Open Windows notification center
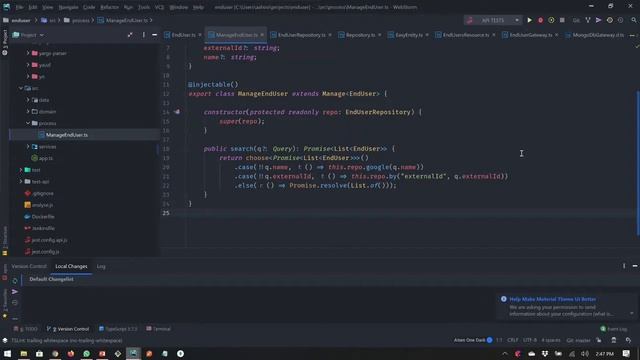The height and width of the screenshot is (360, 640). (626, 353)
